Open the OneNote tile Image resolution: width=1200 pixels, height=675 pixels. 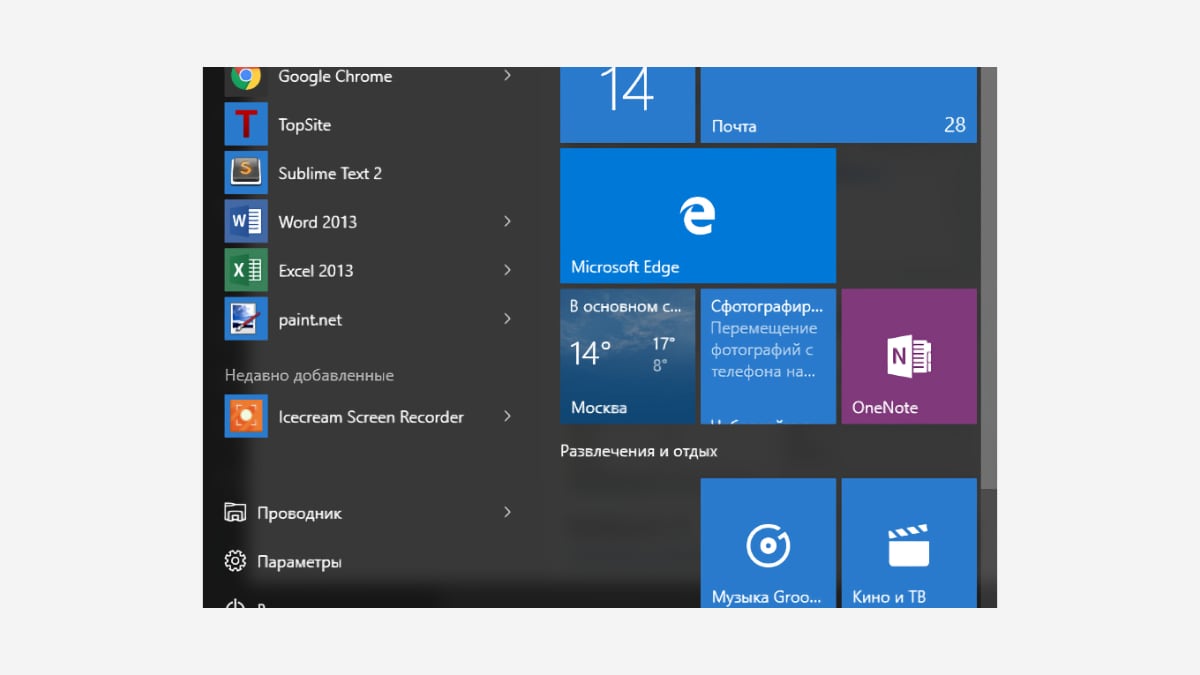(909, 356)
